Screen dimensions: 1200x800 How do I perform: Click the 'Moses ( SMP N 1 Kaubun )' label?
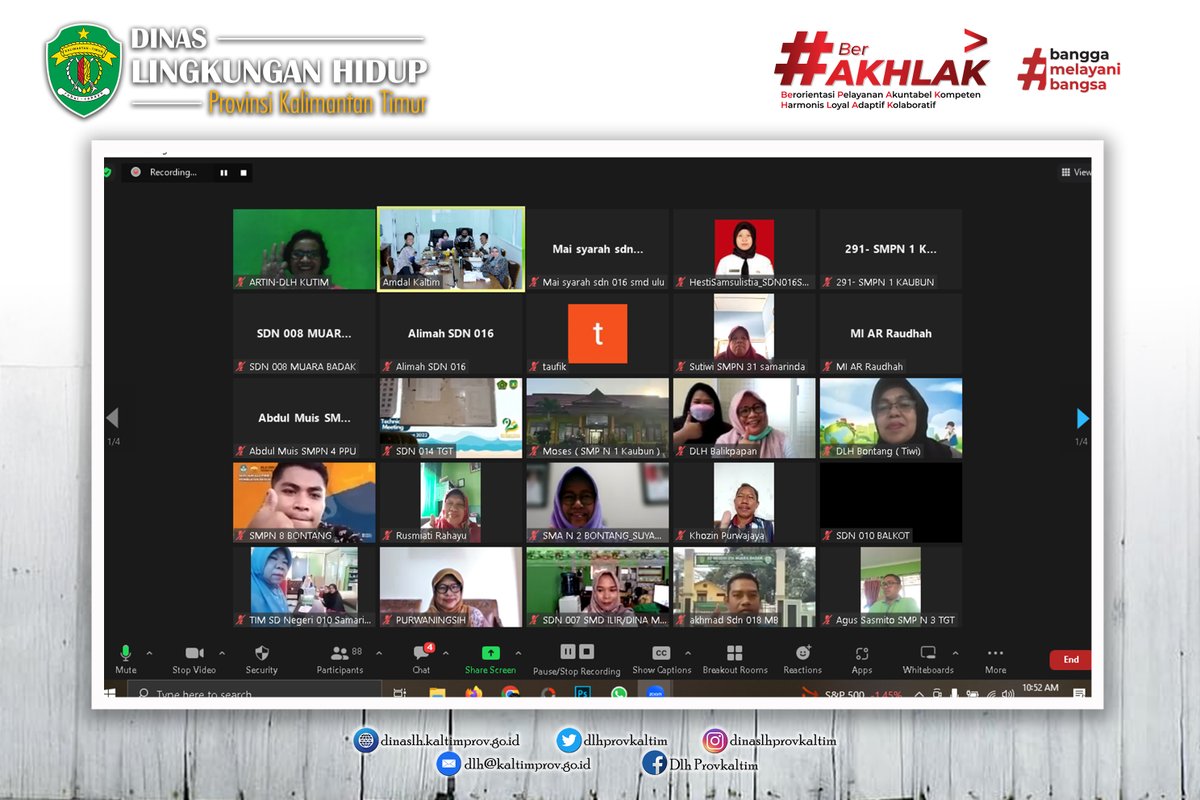click(x=601, y=451)
